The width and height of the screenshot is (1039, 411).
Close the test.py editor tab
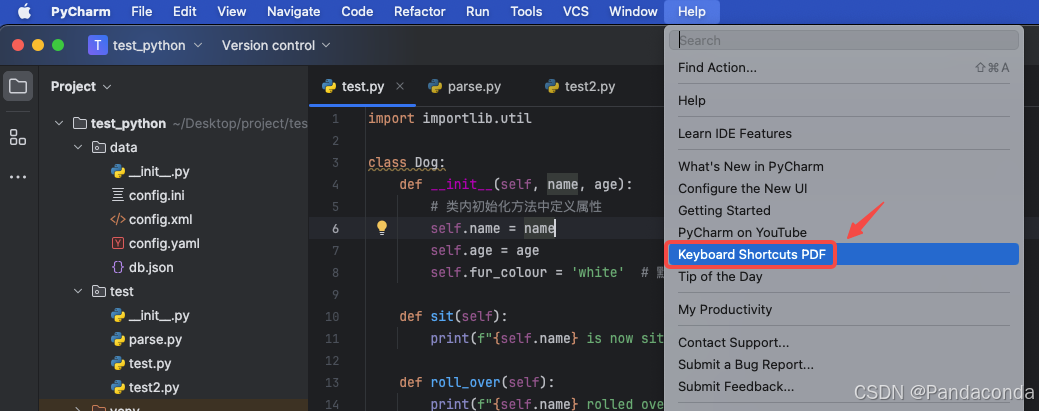400,86
